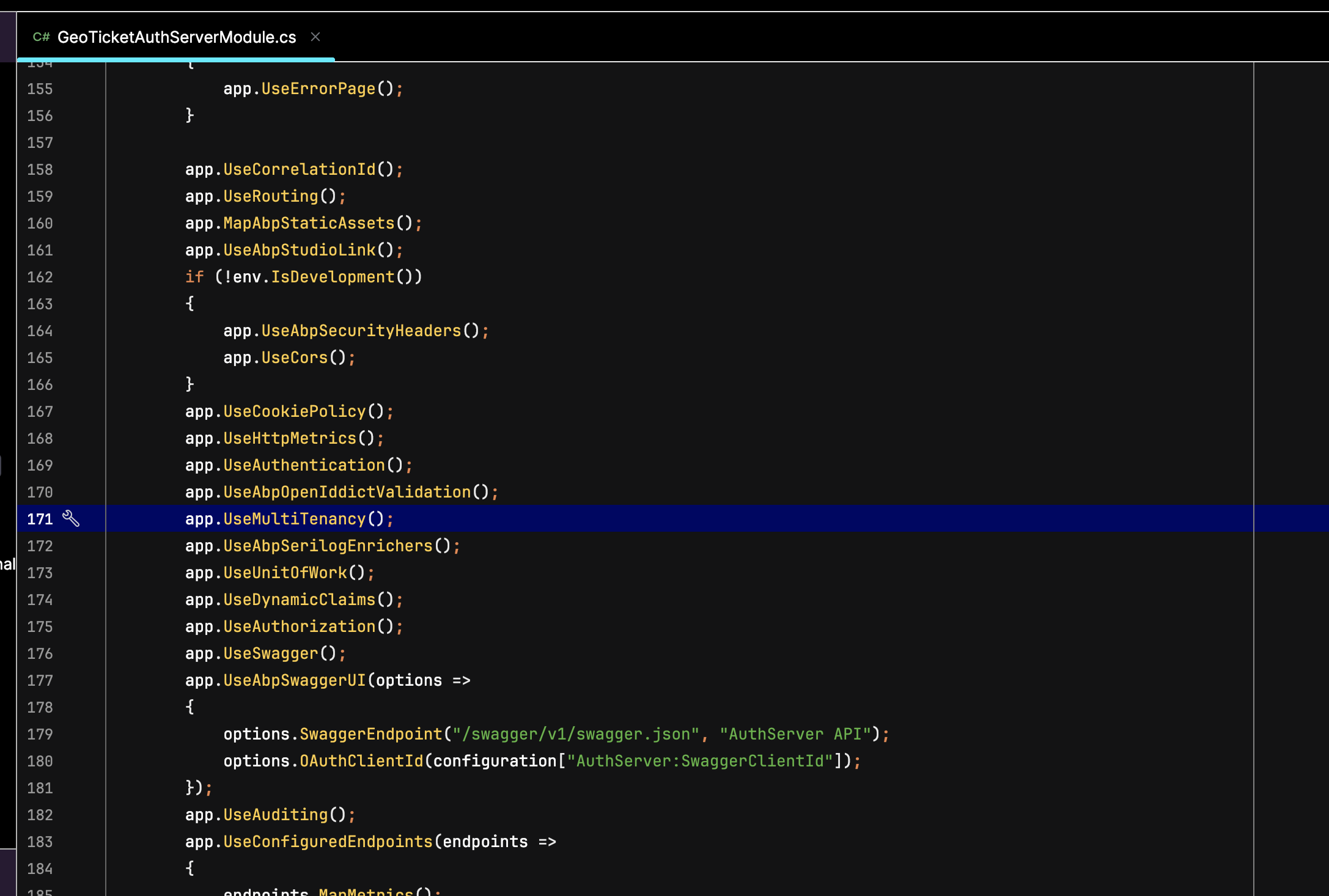
Task: Click the C# file icon in tab
Action: 41,37
